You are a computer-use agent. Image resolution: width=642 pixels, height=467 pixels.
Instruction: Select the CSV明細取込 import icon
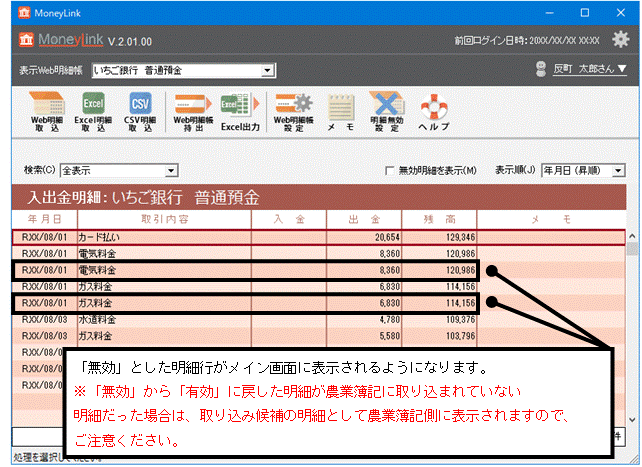[140, 111]
